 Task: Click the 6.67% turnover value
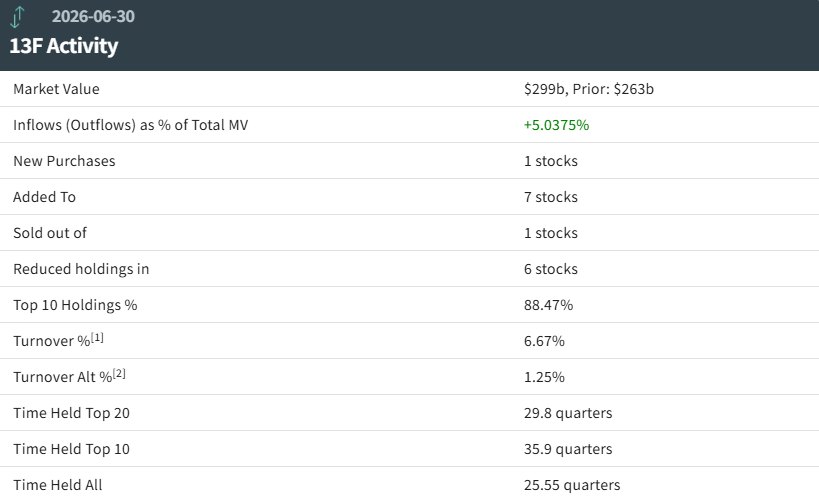tap(544, 341)
